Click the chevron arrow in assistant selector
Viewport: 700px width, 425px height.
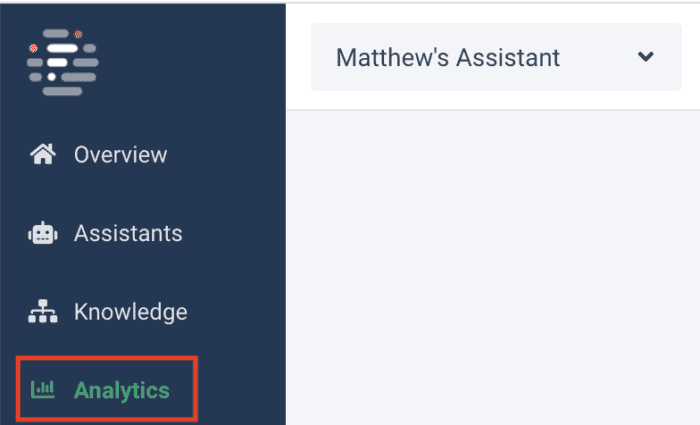point(646,57)
